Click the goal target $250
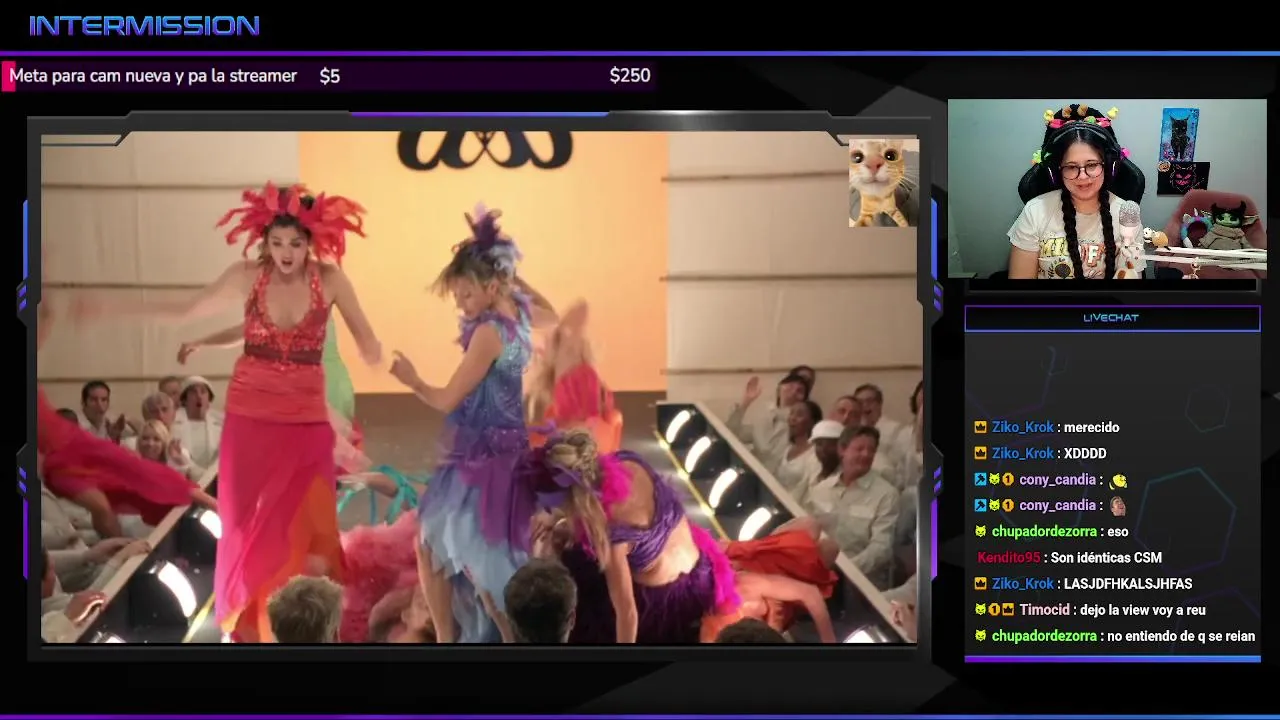Viewport: 1280px width, 720px height. coord(630,75)
